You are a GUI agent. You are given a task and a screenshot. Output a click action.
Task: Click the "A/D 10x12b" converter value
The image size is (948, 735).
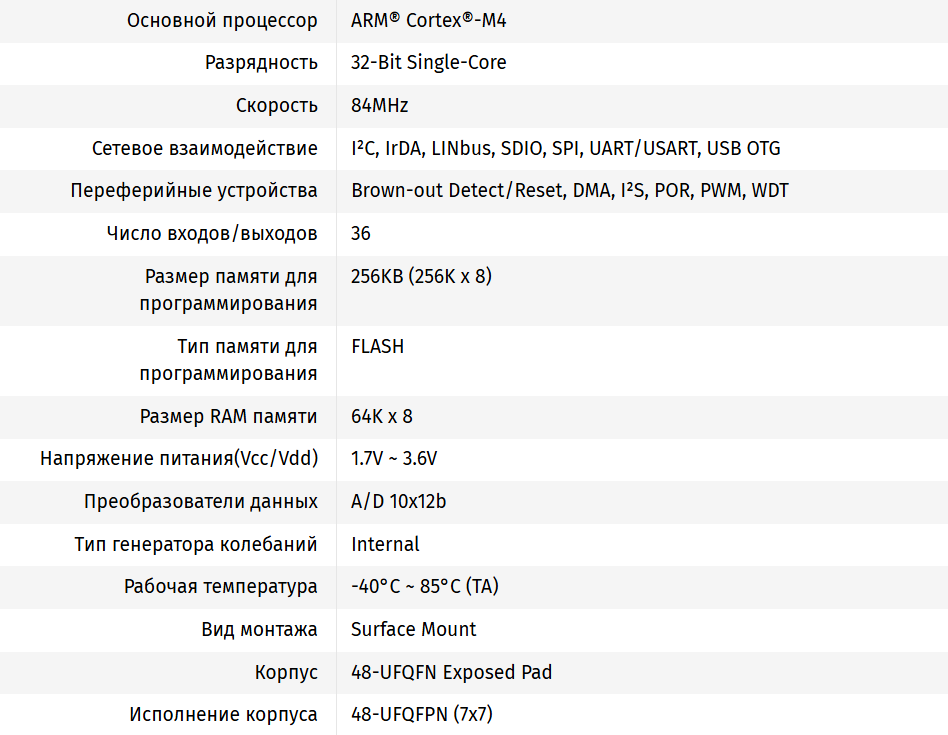(398, 501)
